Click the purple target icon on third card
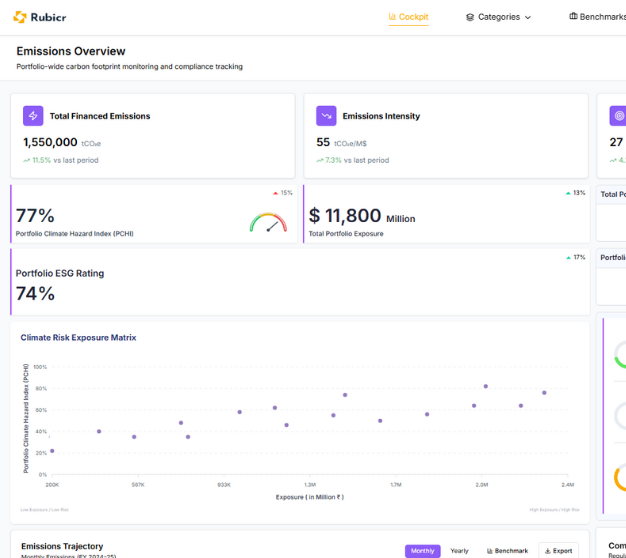Image resolution: width=626 pixels, height=558 pixels. (x=618, y=116)
